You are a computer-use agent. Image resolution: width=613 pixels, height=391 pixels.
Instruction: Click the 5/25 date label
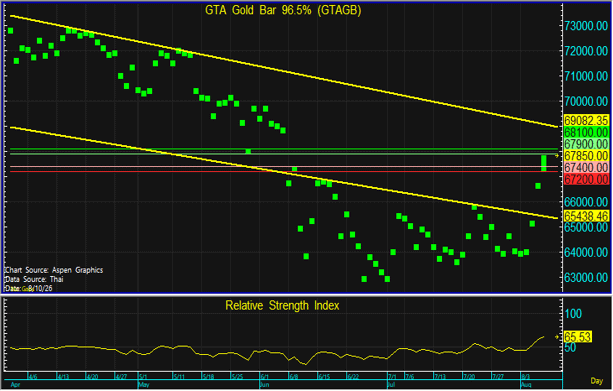[x=237, y=377]
